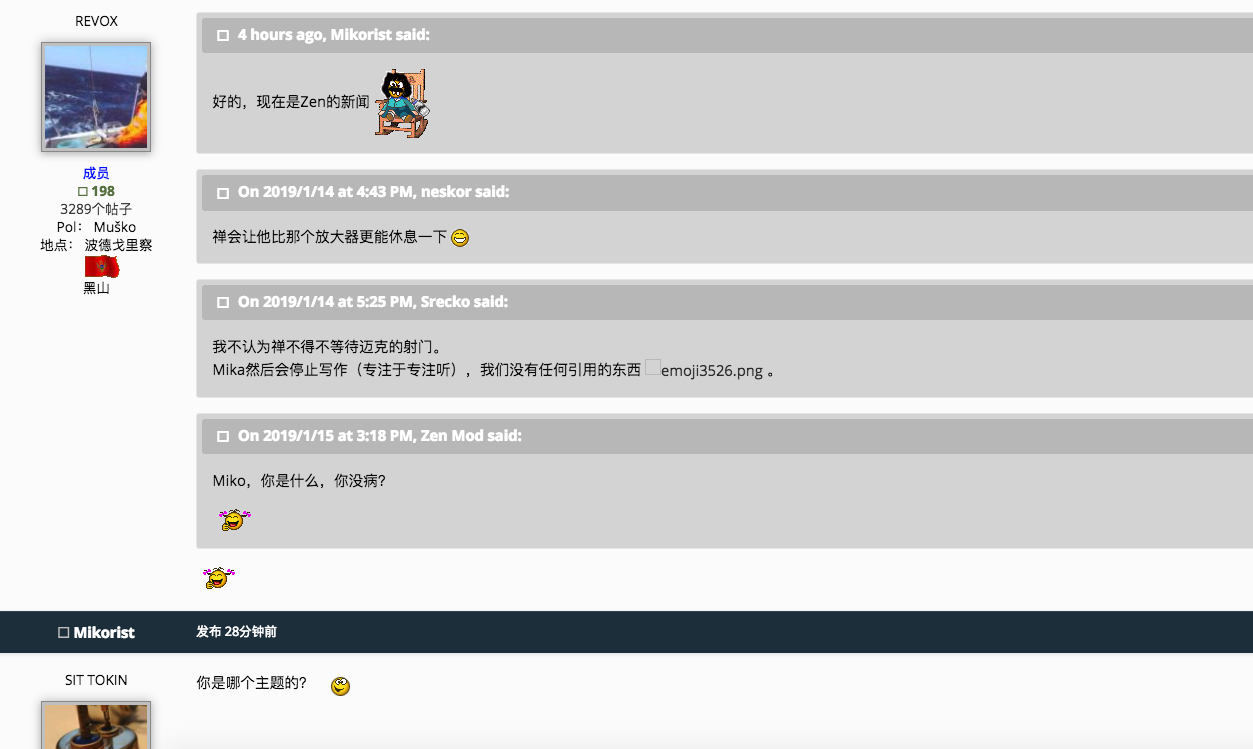Screen dimensions: 1253x749
Task: Open the Mikorist profile link in the dark bar
Action: pos(104,632)
